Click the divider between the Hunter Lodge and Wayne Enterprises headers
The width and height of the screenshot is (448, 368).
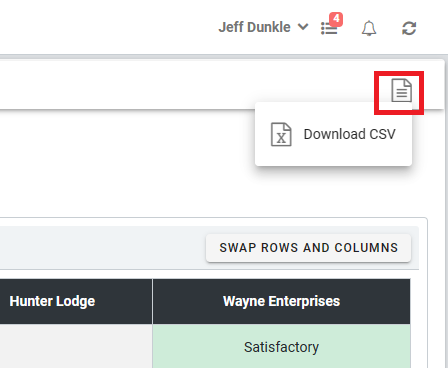152,301
